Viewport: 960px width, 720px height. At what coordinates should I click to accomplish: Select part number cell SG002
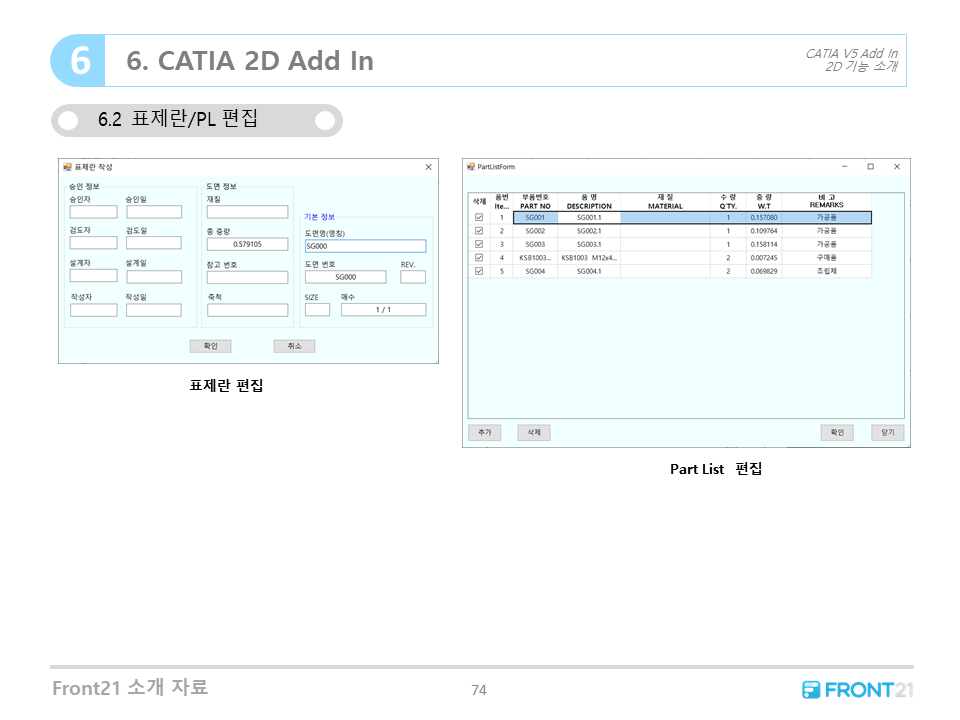pos(535,231)
